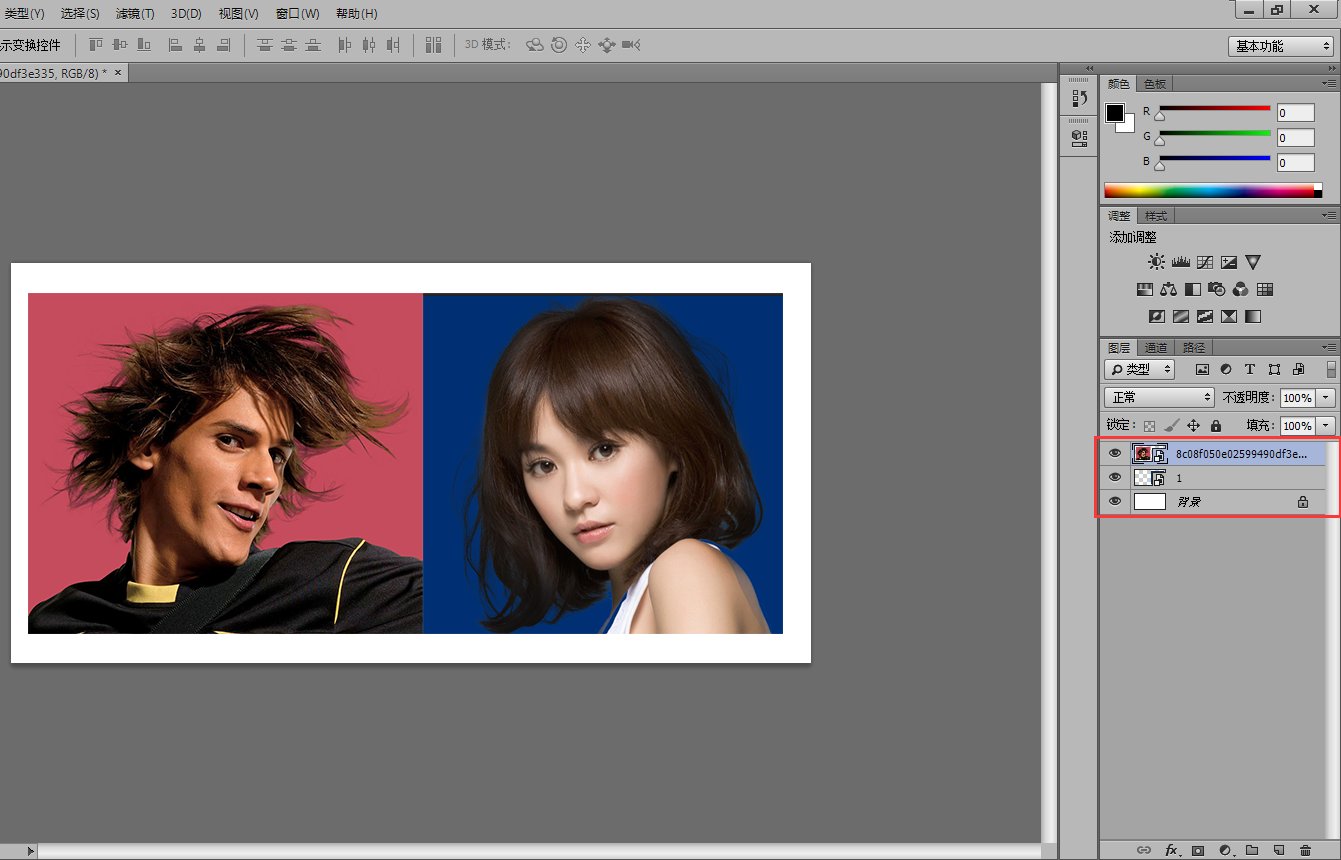Click the 背景 layer thumbnail
Viewport: 1341px width, 860px height.
[x=1149, y=501]
